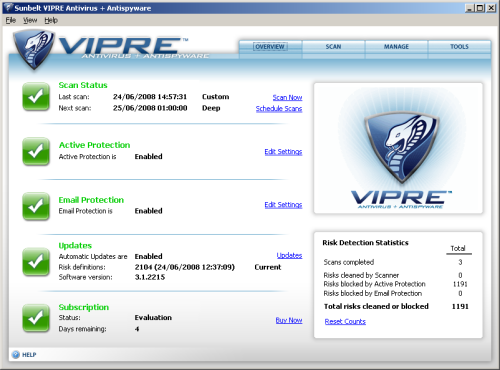The width and height of the screenshot is (500, 370).
Task: Open the Schedule Scans link
Action: coord(279,109)
